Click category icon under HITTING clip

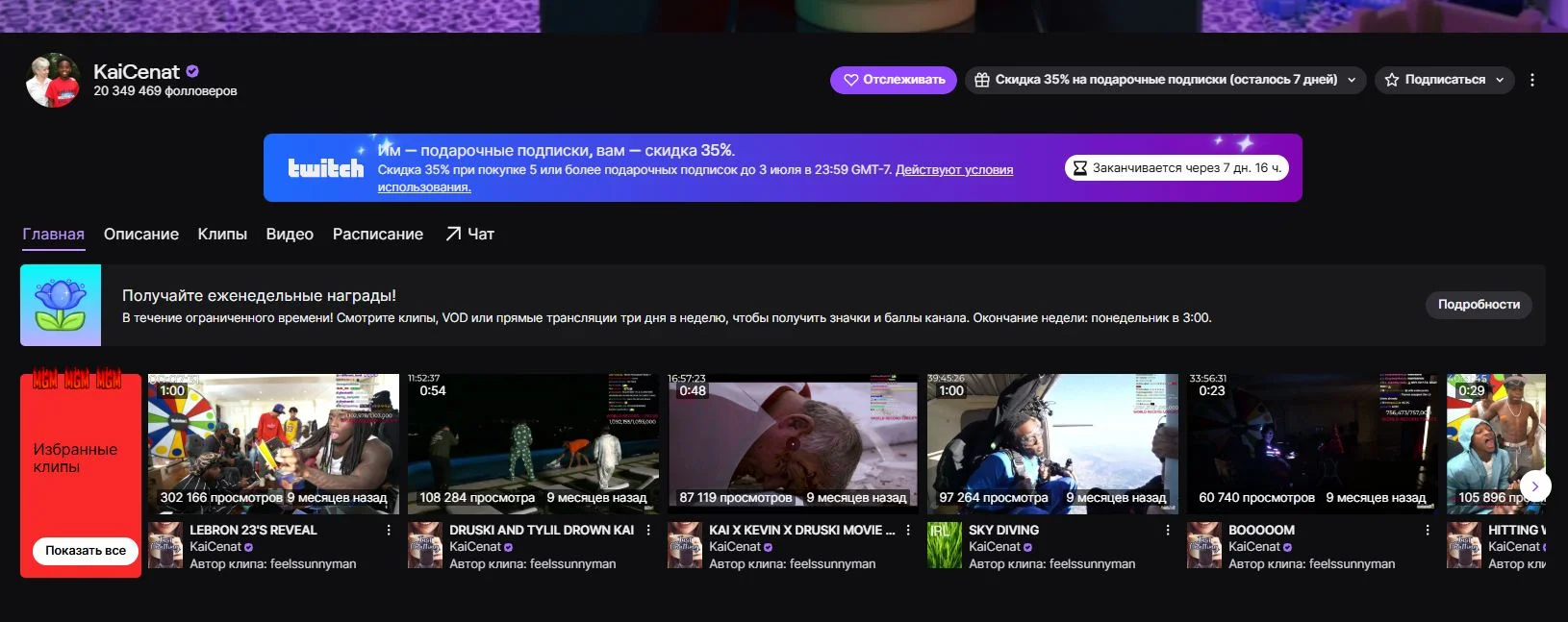click(1464, 545)
